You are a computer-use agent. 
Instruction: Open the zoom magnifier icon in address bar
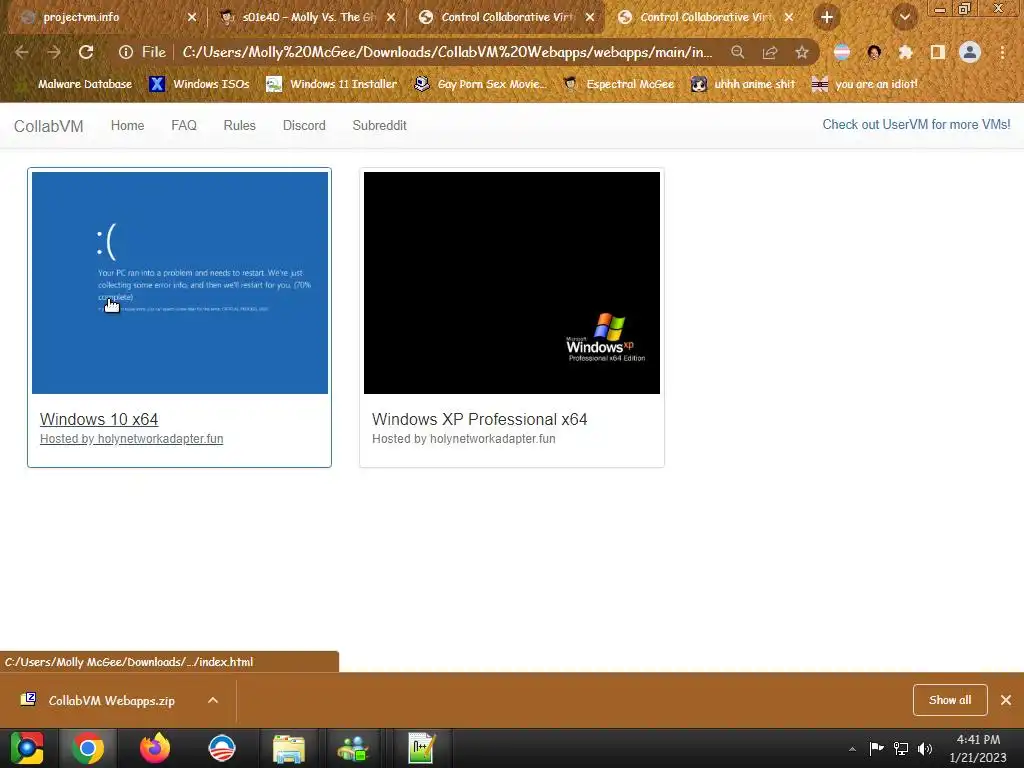click(737, 52)
